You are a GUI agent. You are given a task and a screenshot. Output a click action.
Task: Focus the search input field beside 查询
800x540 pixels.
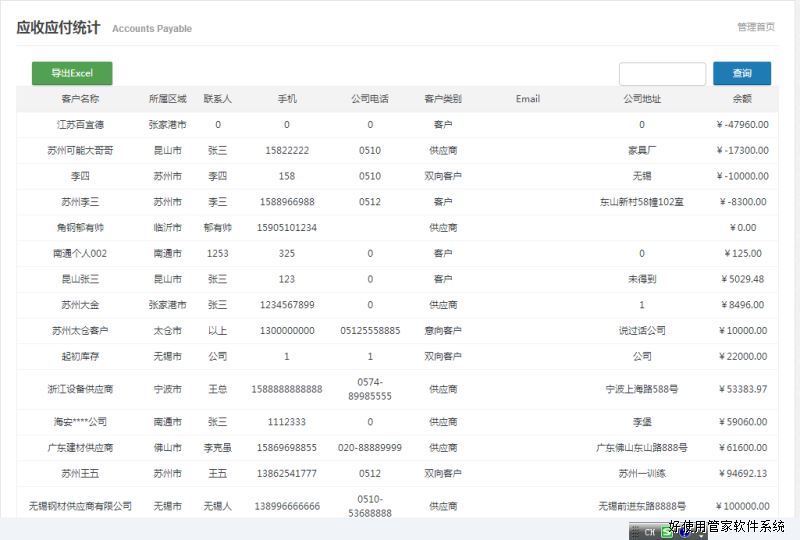(x=662, y=74)
